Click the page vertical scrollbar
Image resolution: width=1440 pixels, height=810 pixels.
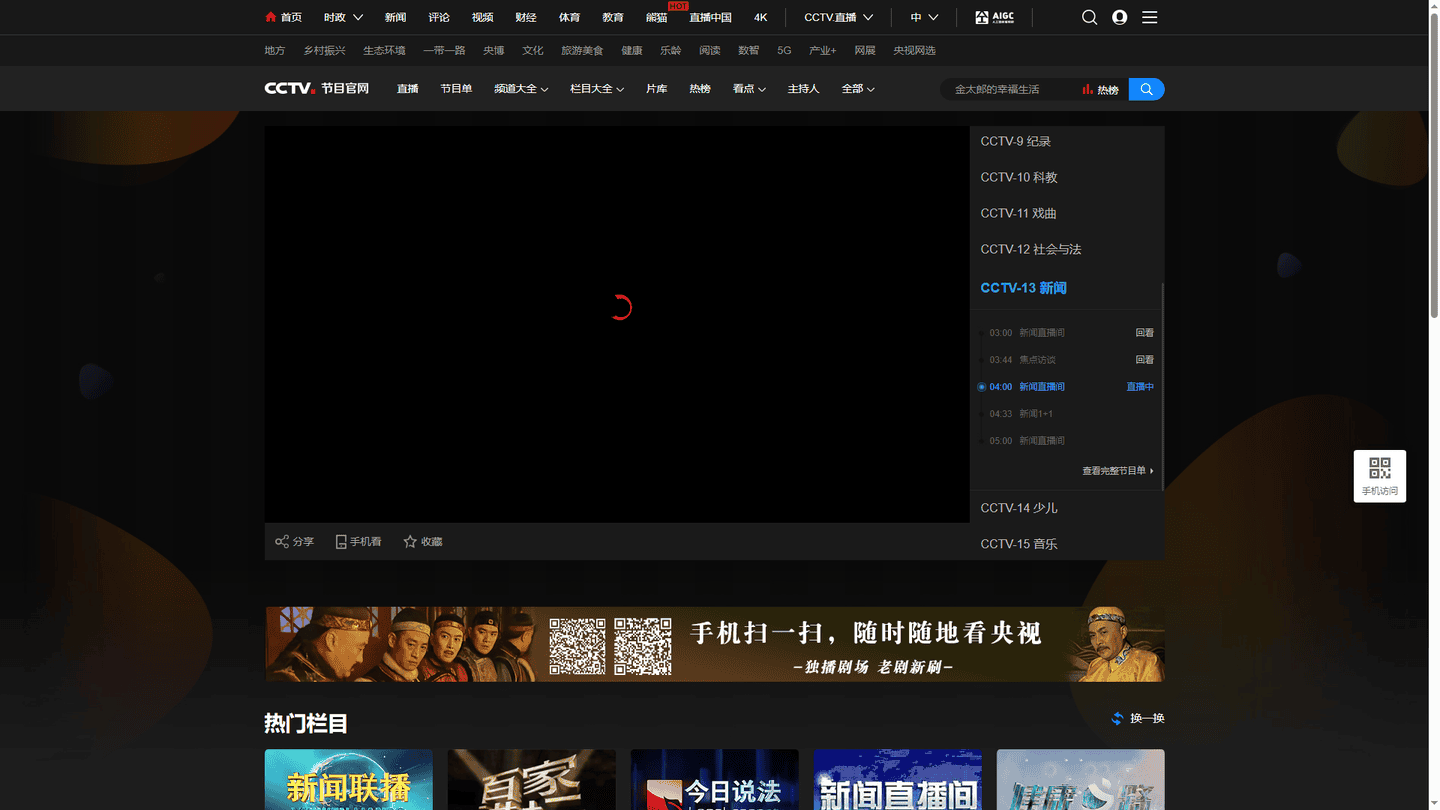[x=1434, y=165]
